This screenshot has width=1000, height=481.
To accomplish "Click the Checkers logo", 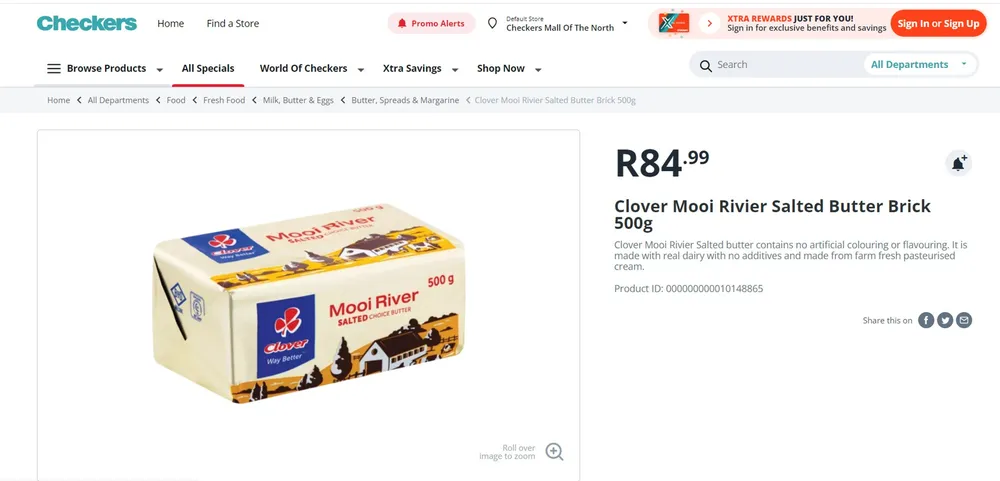I will point(87,23).
